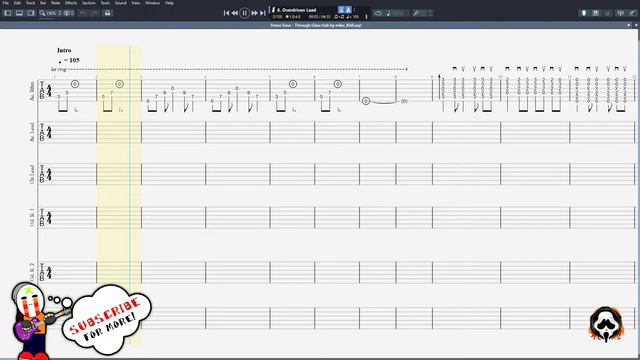Toggle the edition palette panel
The image size is (640, 360).
8,13
